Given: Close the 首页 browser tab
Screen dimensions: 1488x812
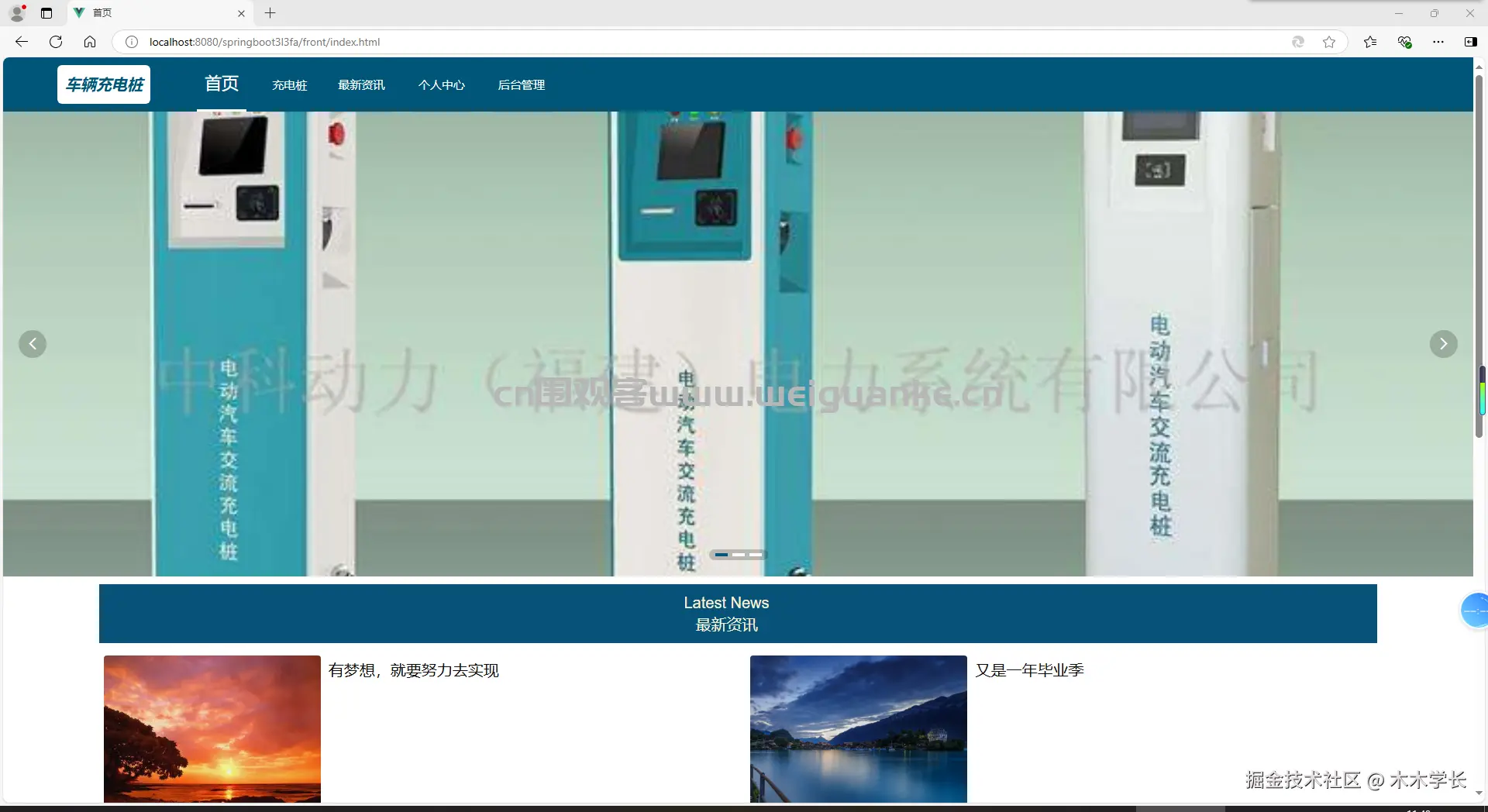Looking at the screenshot, I should (x=241, y=13).
